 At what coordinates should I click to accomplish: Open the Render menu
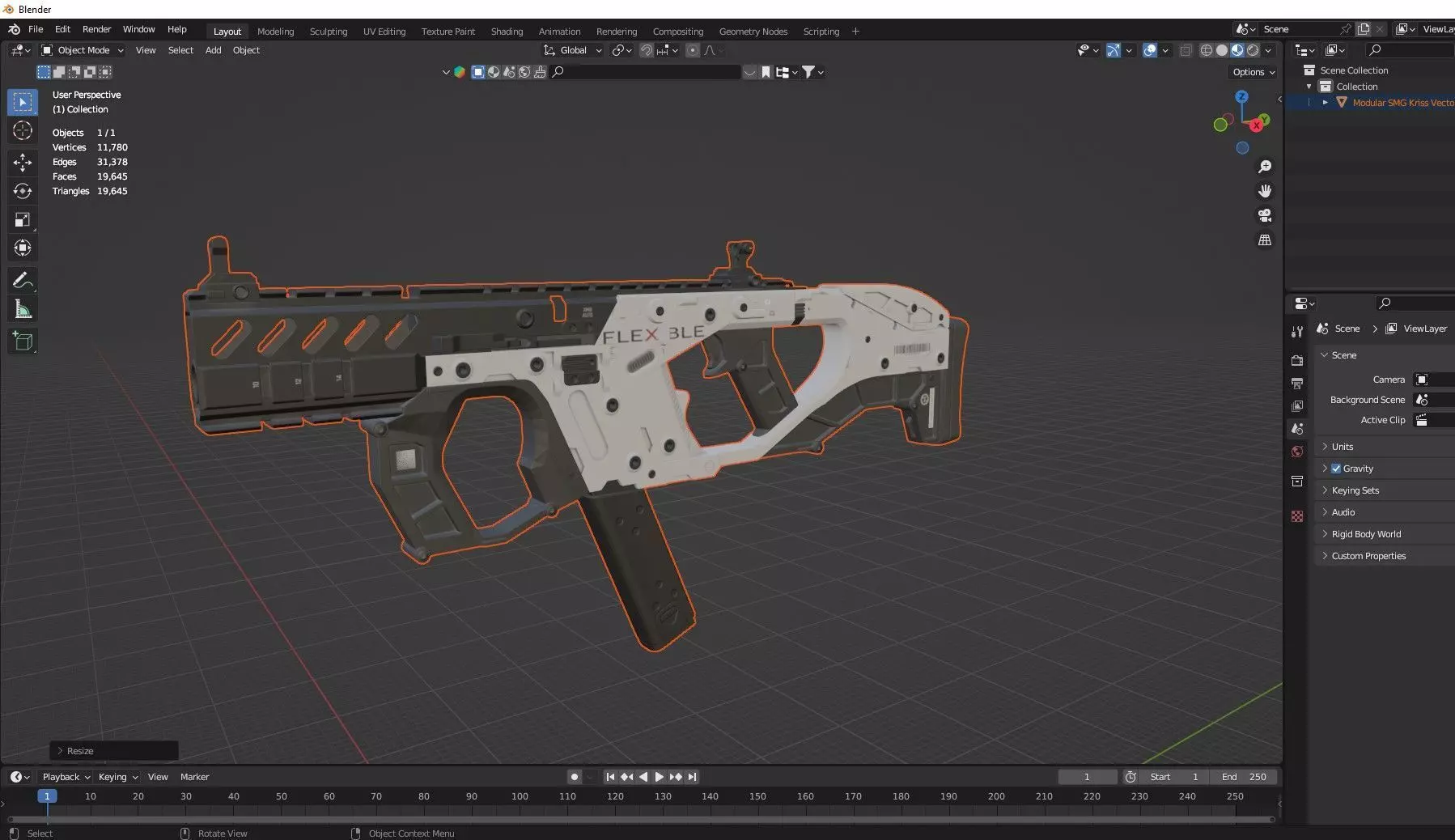96,29
